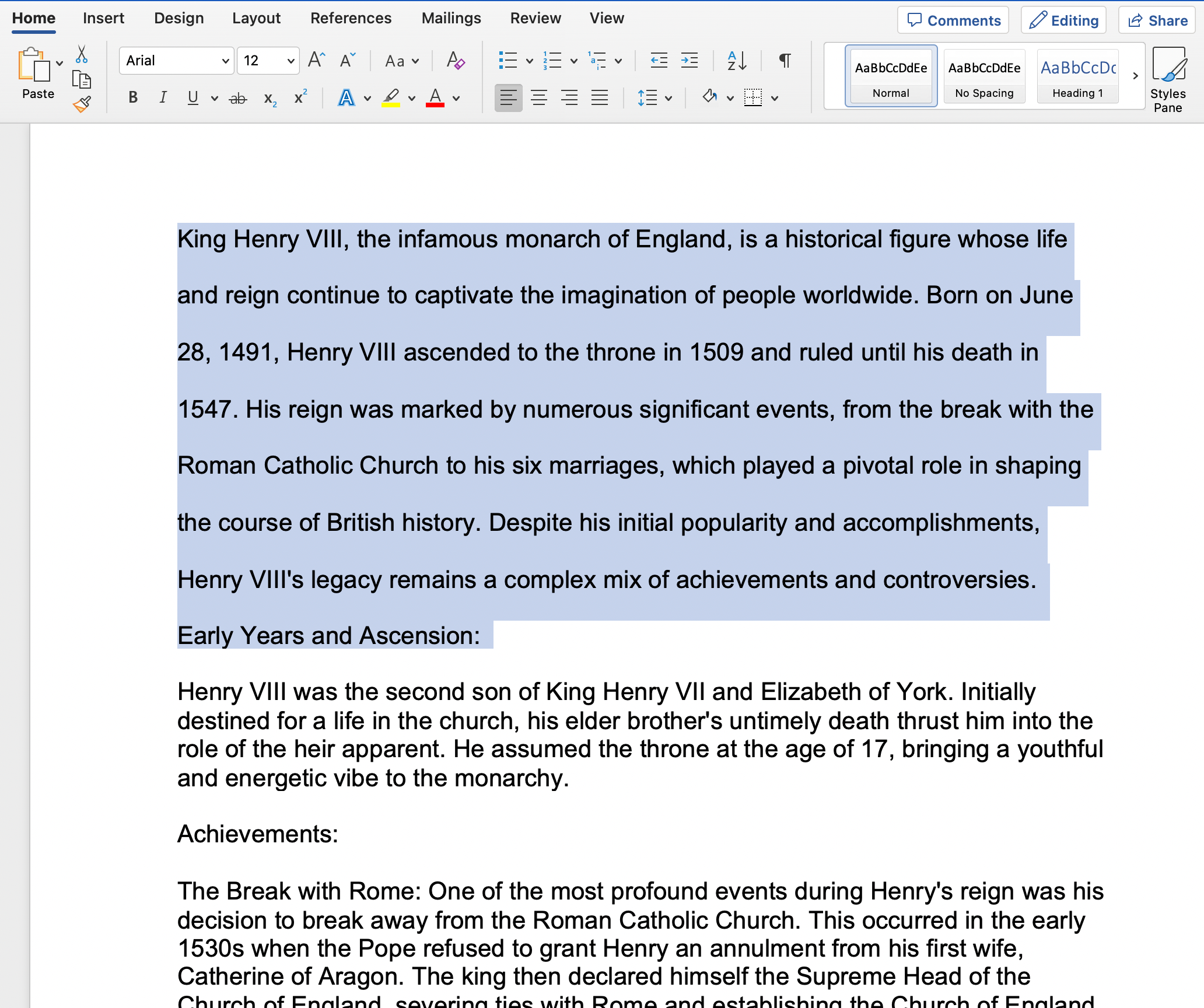Click Increase Font Size icon

pyautogui.click(x=316, y=60)
